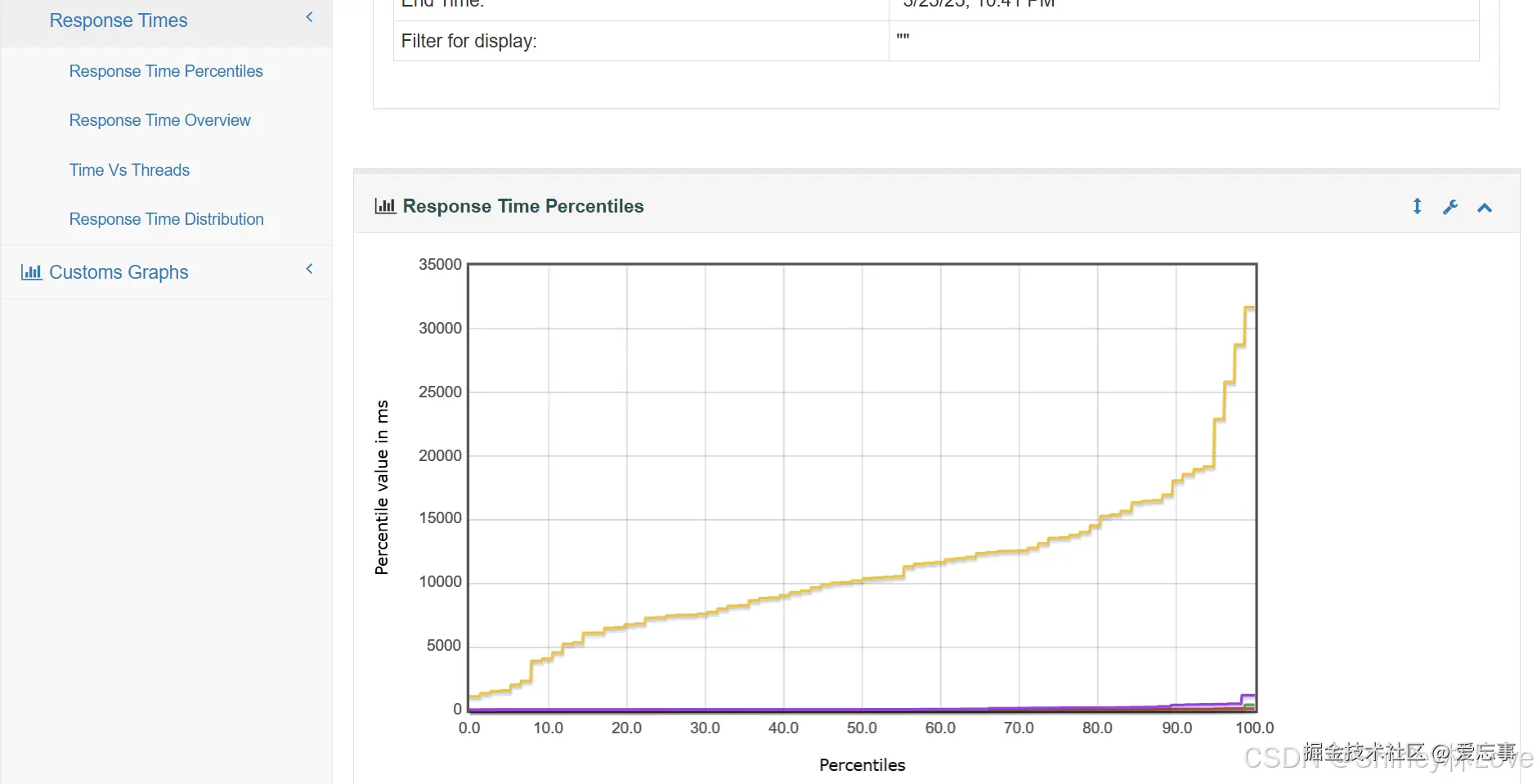Screen dimensions: 1537x784
Task: Click the Filter for display value cell
Action: pos(1183,41)
